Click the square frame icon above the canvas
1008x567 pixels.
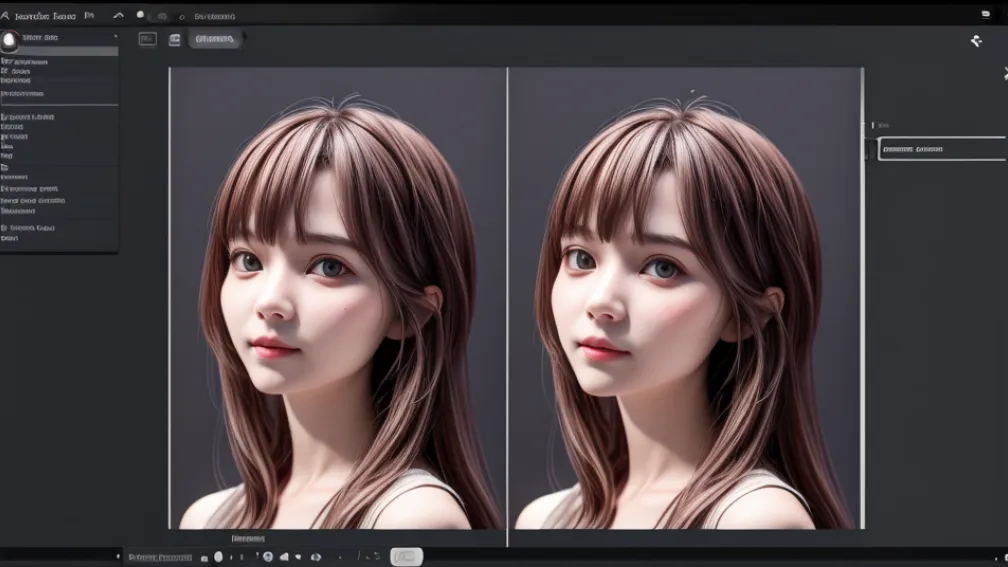(x=147, y=39)
